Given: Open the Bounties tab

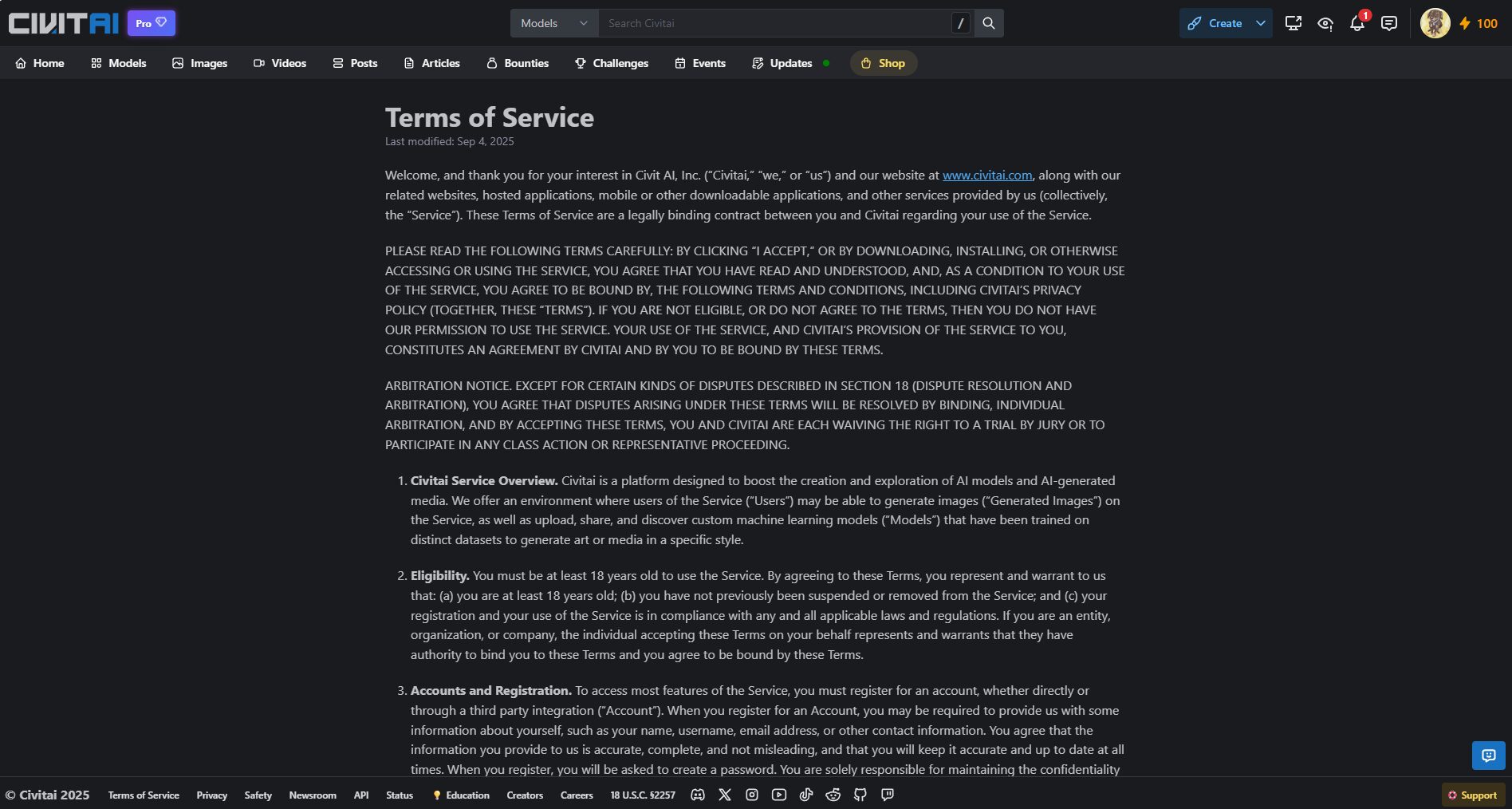Looking at the screenshot, I should (518, 63).
